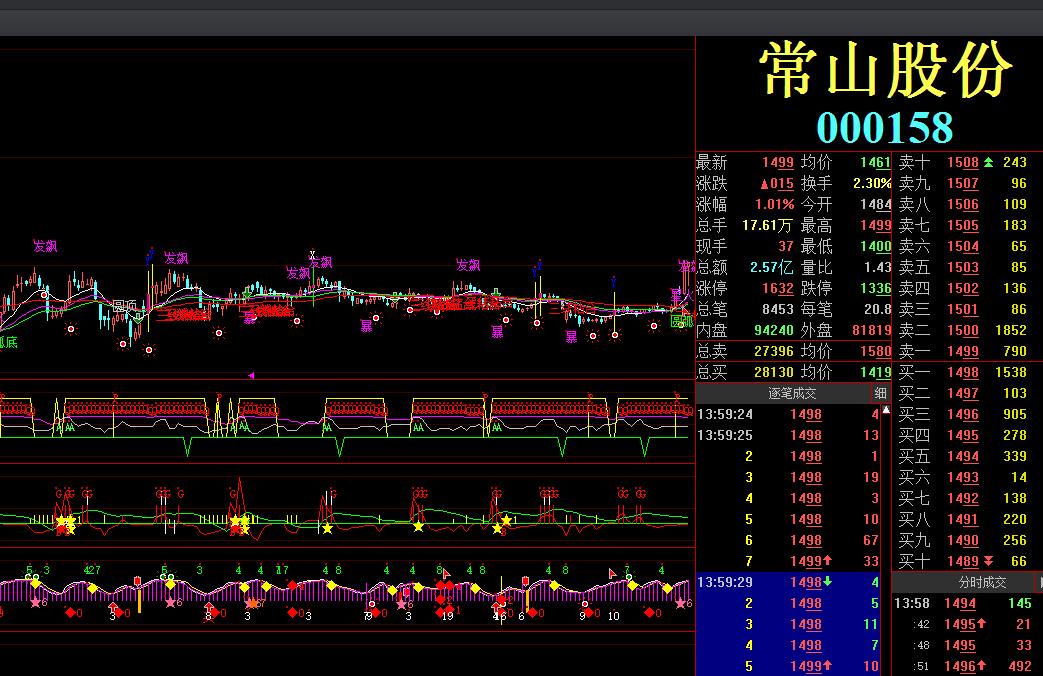The image size is (1043, 676).
Task: Select the 分时成交 panel header
Action: pos(982,582)
